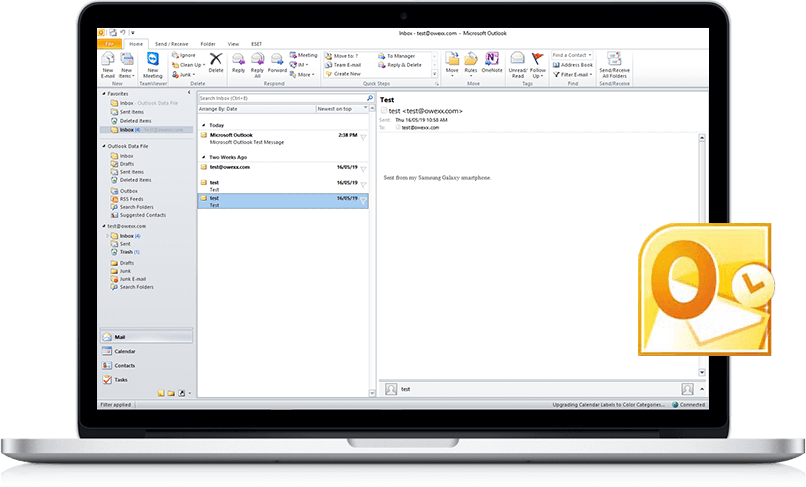
Task: Open the Junk E-mail folder
Action: pos(128,279)
